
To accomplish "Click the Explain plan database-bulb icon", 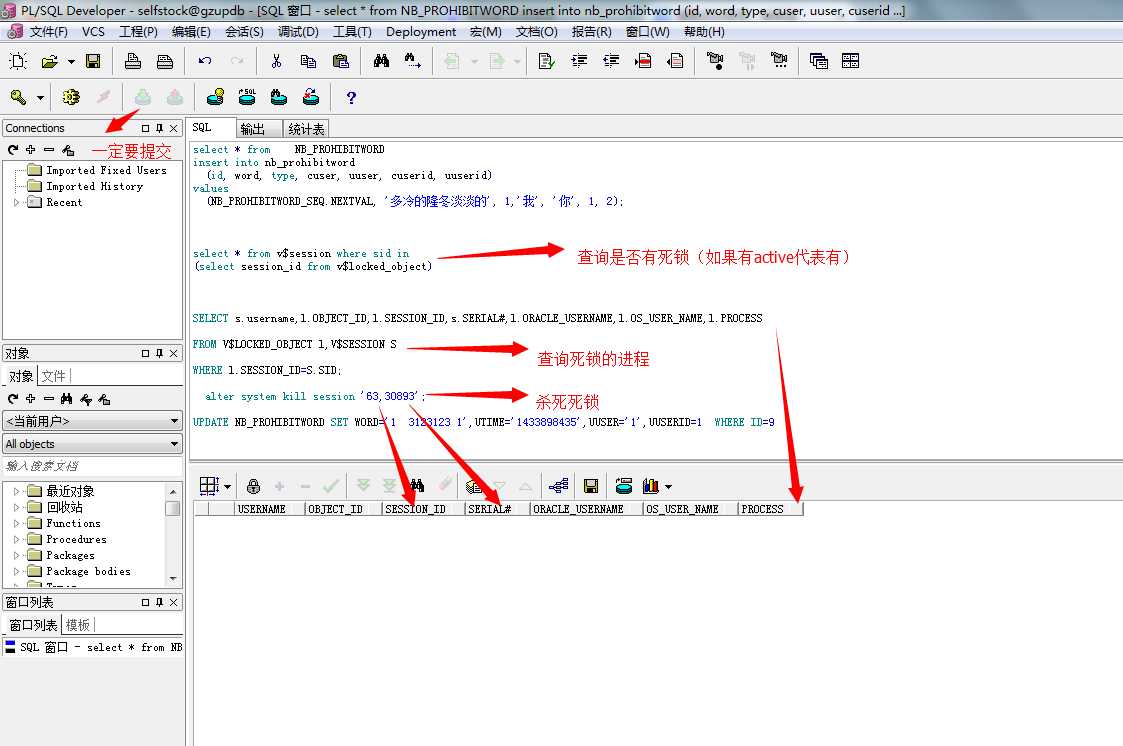I will (215, 97).
